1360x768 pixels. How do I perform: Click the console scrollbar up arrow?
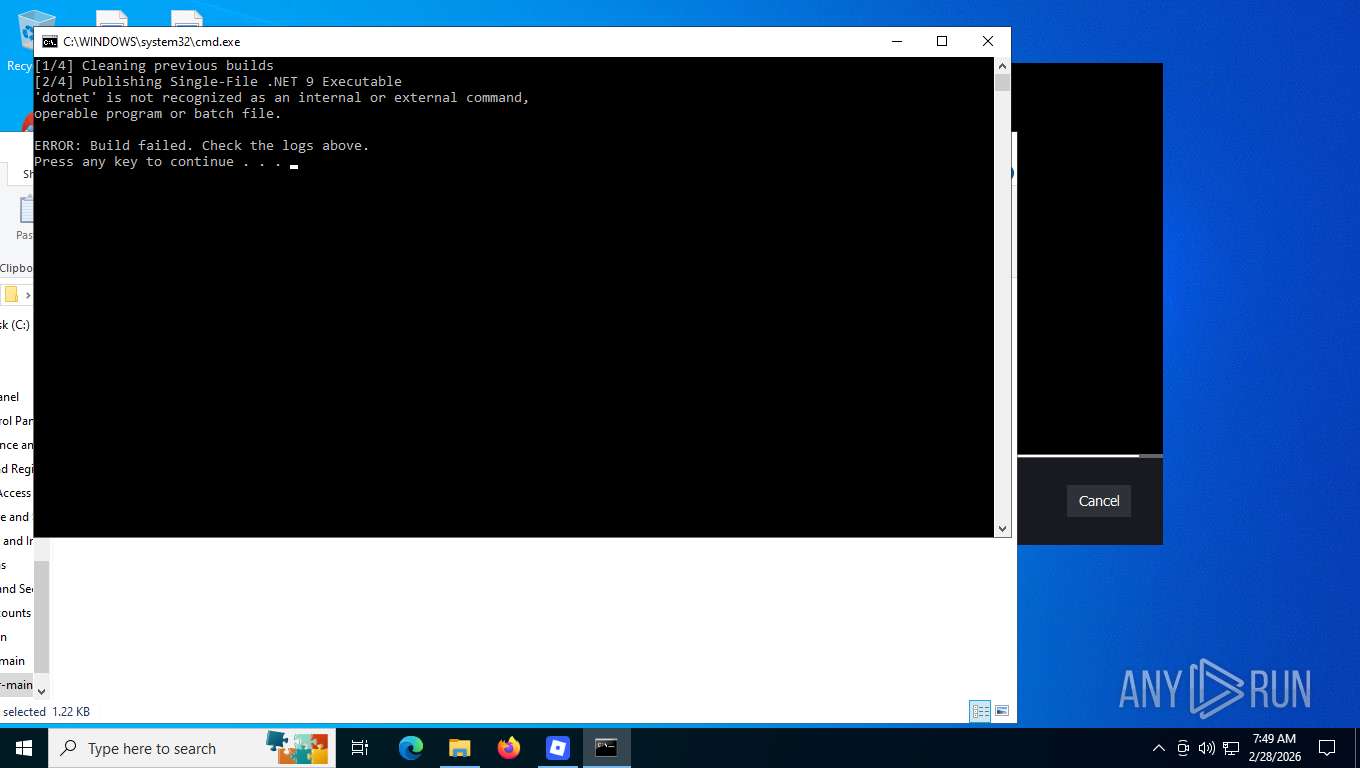pos(1002,66)
